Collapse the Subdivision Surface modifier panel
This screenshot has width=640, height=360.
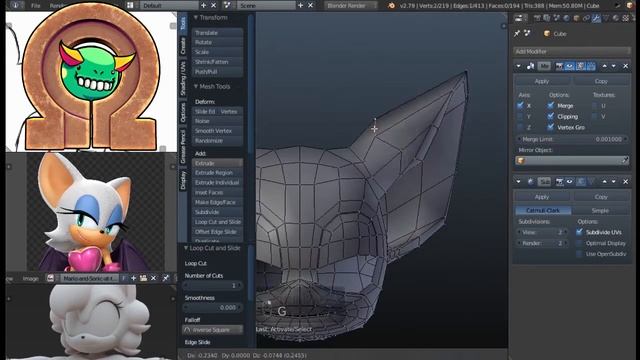coord(518,182)
